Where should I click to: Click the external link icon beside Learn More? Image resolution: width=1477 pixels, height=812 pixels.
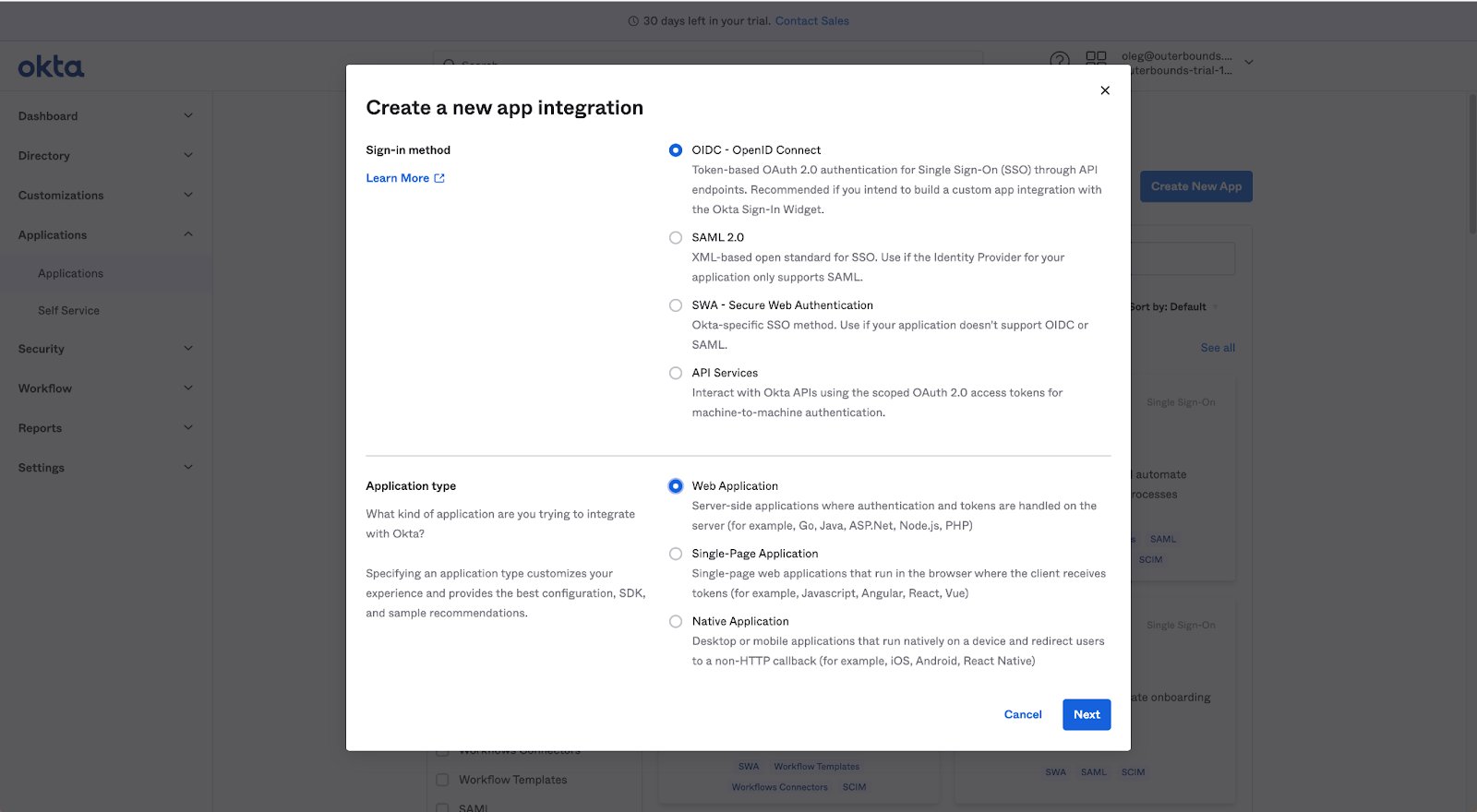[439, 178]
